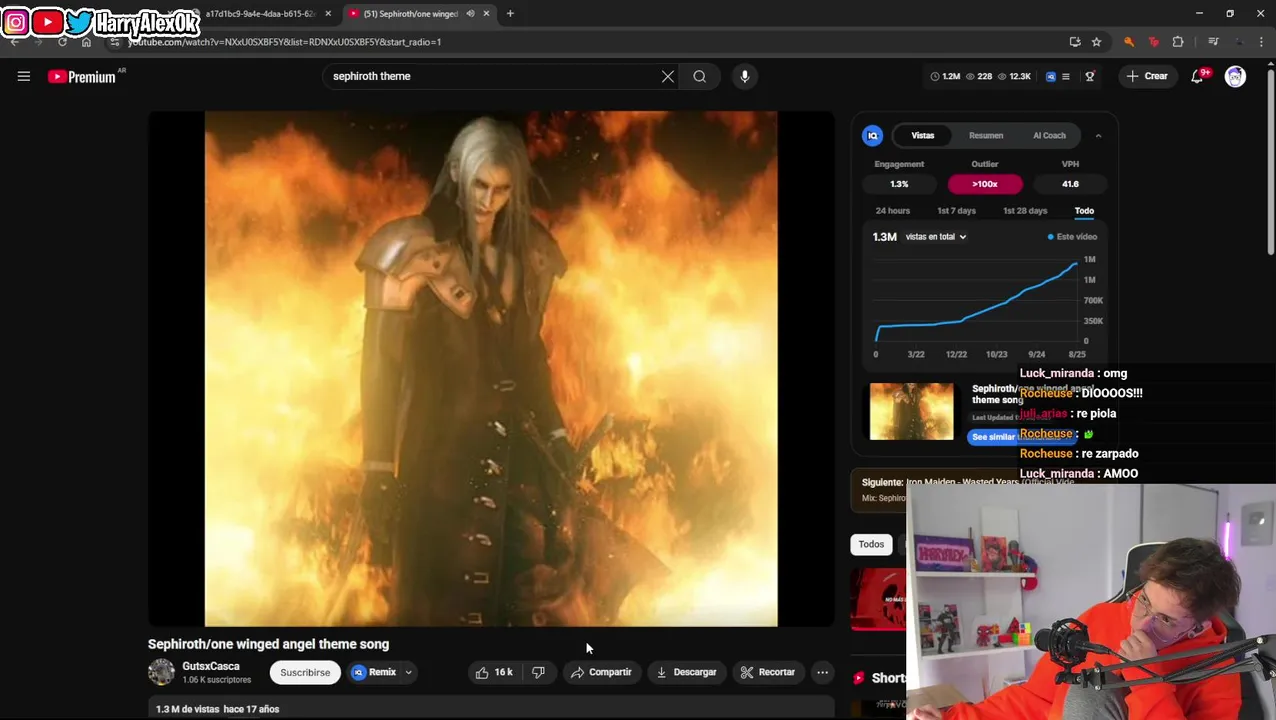Viewport: 1276px width, 720px height.
Task: Select the Todo time range
Action: pos(1084,211)
